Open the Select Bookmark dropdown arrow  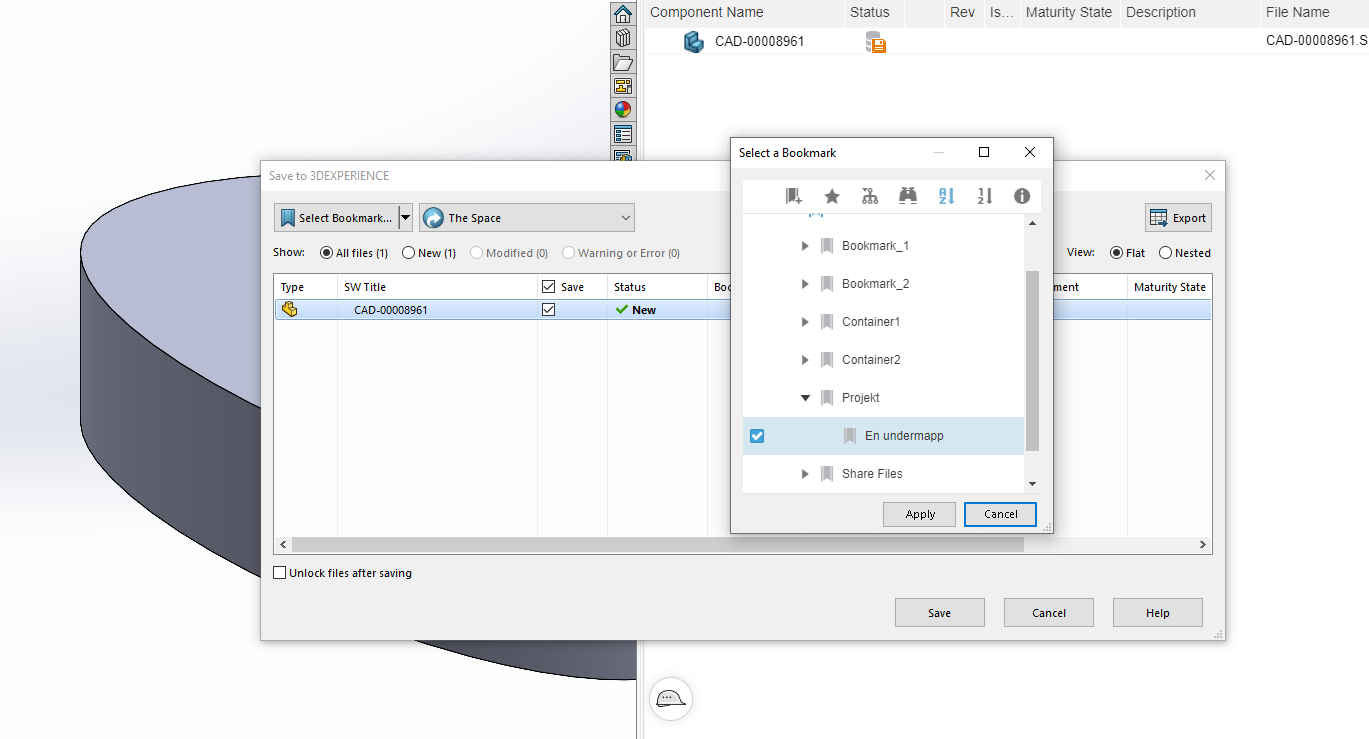point(405,218)
